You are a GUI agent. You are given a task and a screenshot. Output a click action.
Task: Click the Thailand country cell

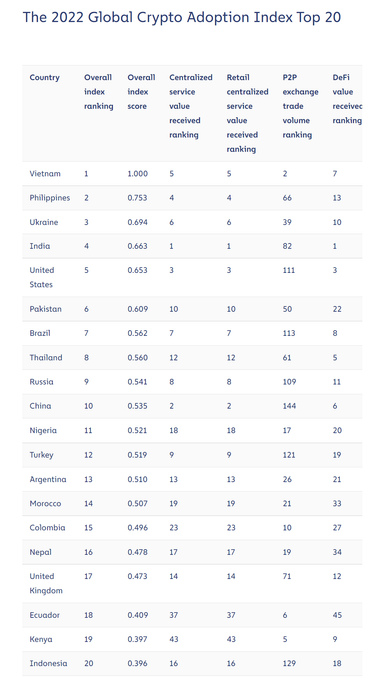pyautogui.click(x=46, y=358)
